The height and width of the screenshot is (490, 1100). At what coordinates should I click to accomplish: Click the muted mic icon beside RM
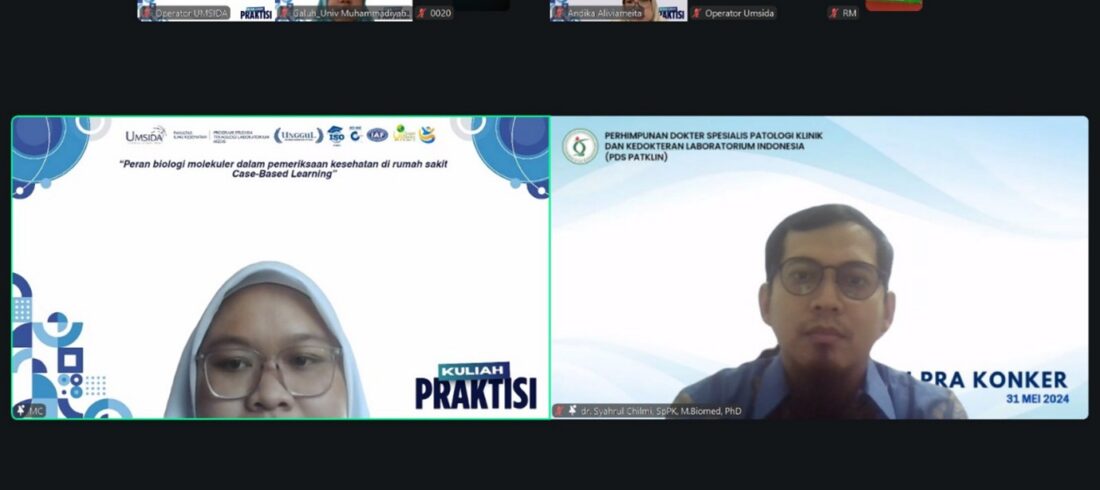click(834, 13)
